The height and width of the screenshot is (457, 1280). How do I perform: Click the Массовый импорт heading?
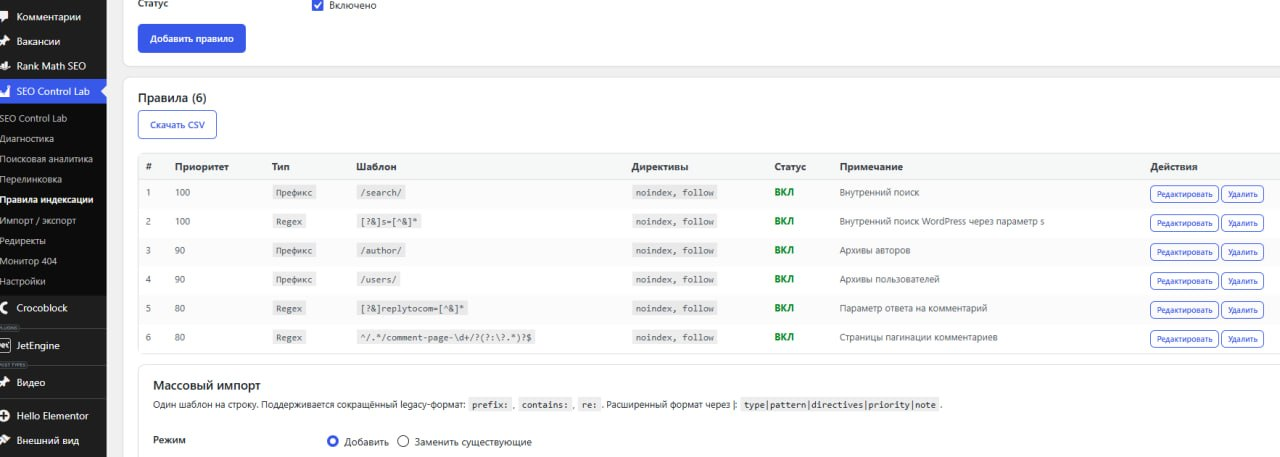click(206, 385)
